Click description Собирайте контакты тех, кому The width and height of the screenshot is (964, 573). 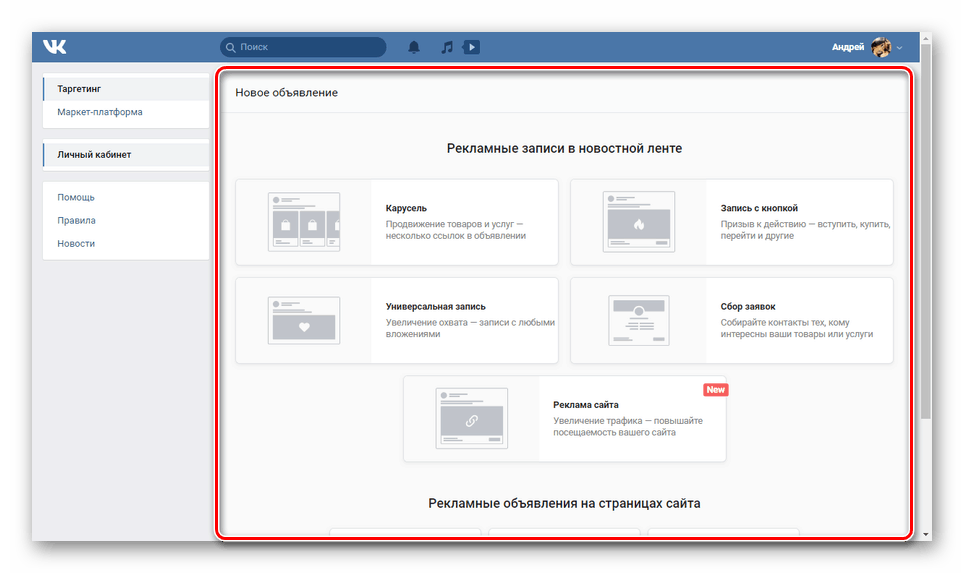coord(797,328)
